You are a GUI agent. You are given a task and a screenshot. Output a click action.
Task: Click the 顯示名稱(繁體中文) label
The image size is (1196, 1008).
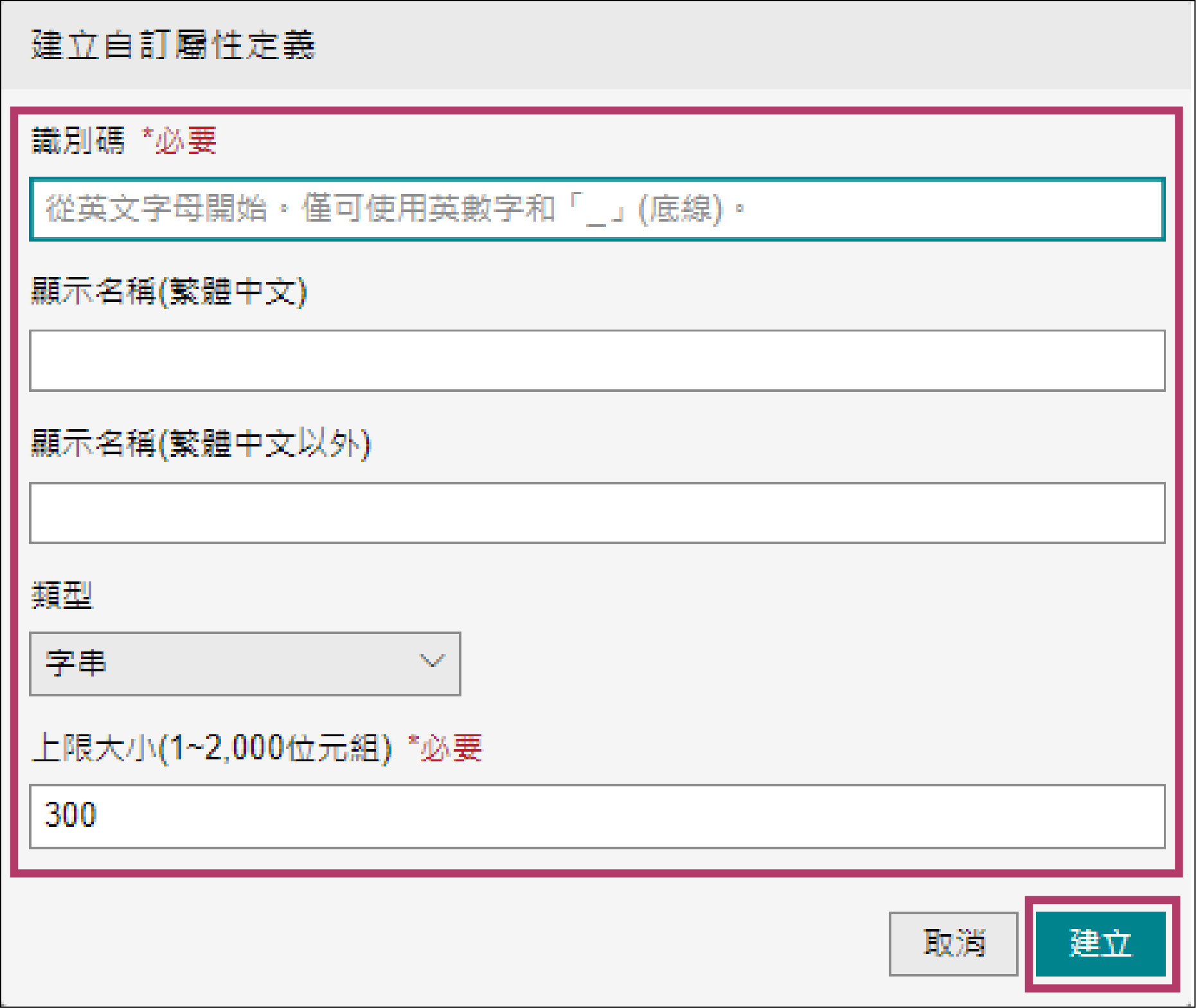[x=169, y=292]
